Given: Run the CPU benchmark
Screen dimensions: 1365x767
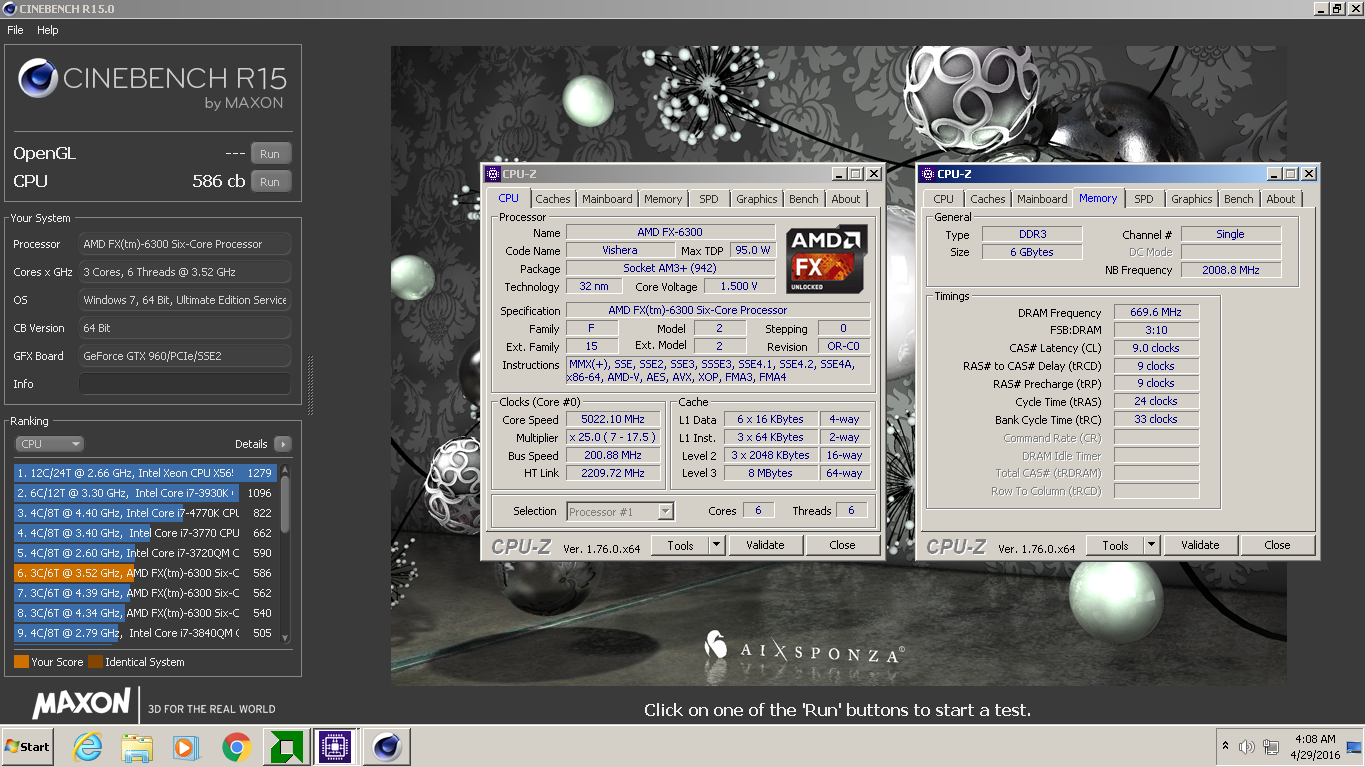Looking at the screenshot, I should tap(270, 182).
